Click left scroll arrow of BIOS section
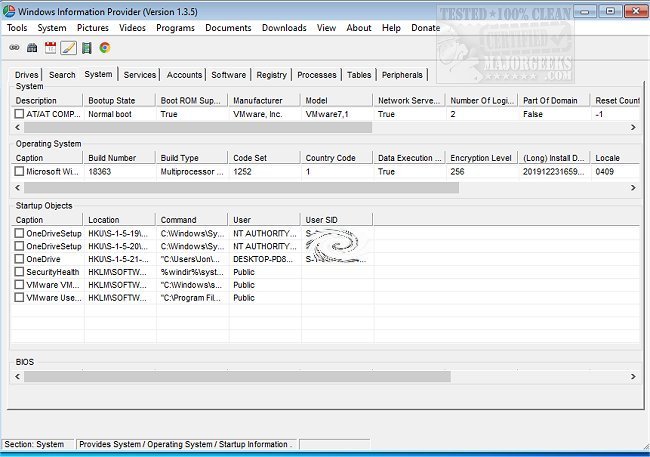 pyautogui.click(x=17, y=377)
